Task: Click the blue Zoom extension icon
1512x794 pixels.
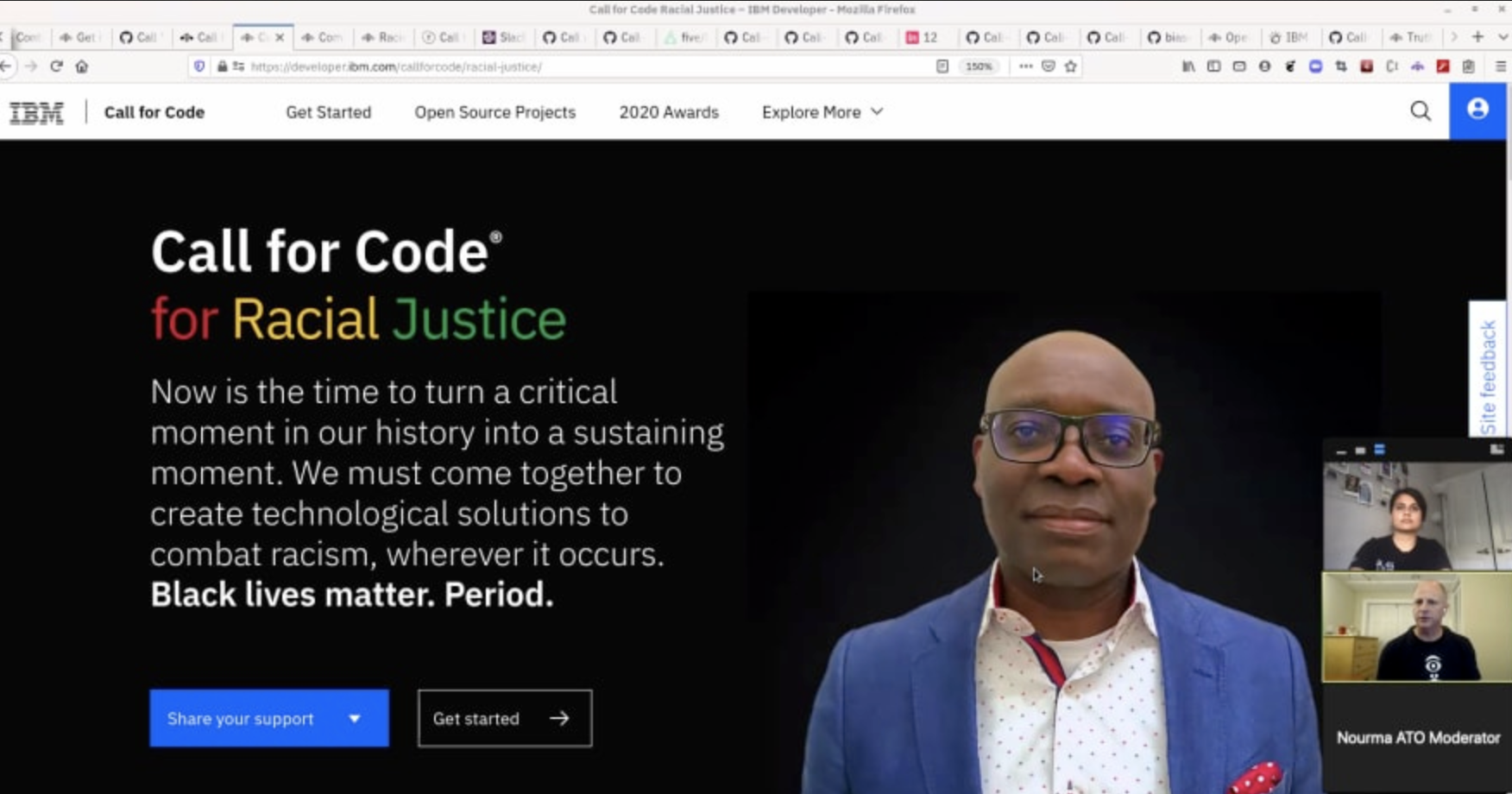Action: 1315,66
